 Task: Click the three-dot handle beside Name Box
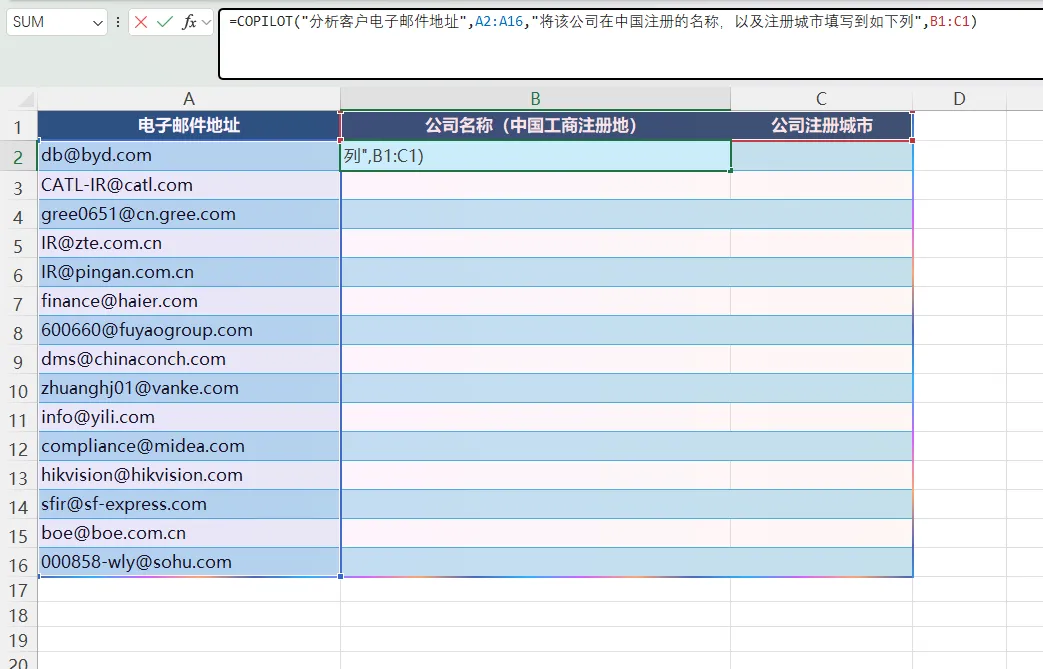(118, 22)
